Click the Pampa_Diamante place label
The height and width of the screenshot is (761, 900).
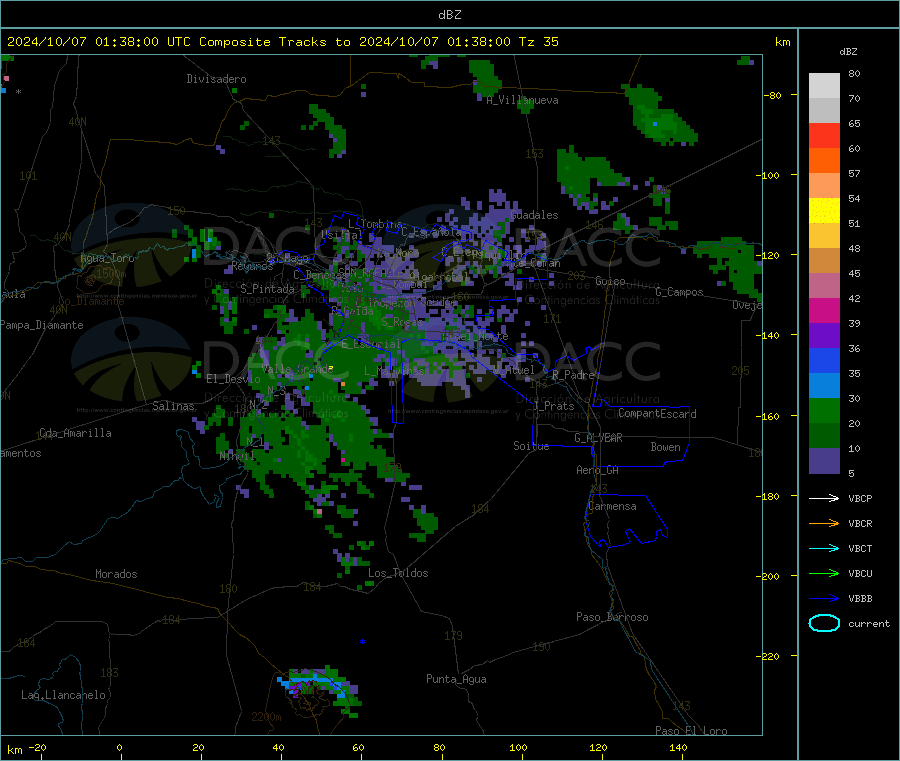tap(42, 325)
